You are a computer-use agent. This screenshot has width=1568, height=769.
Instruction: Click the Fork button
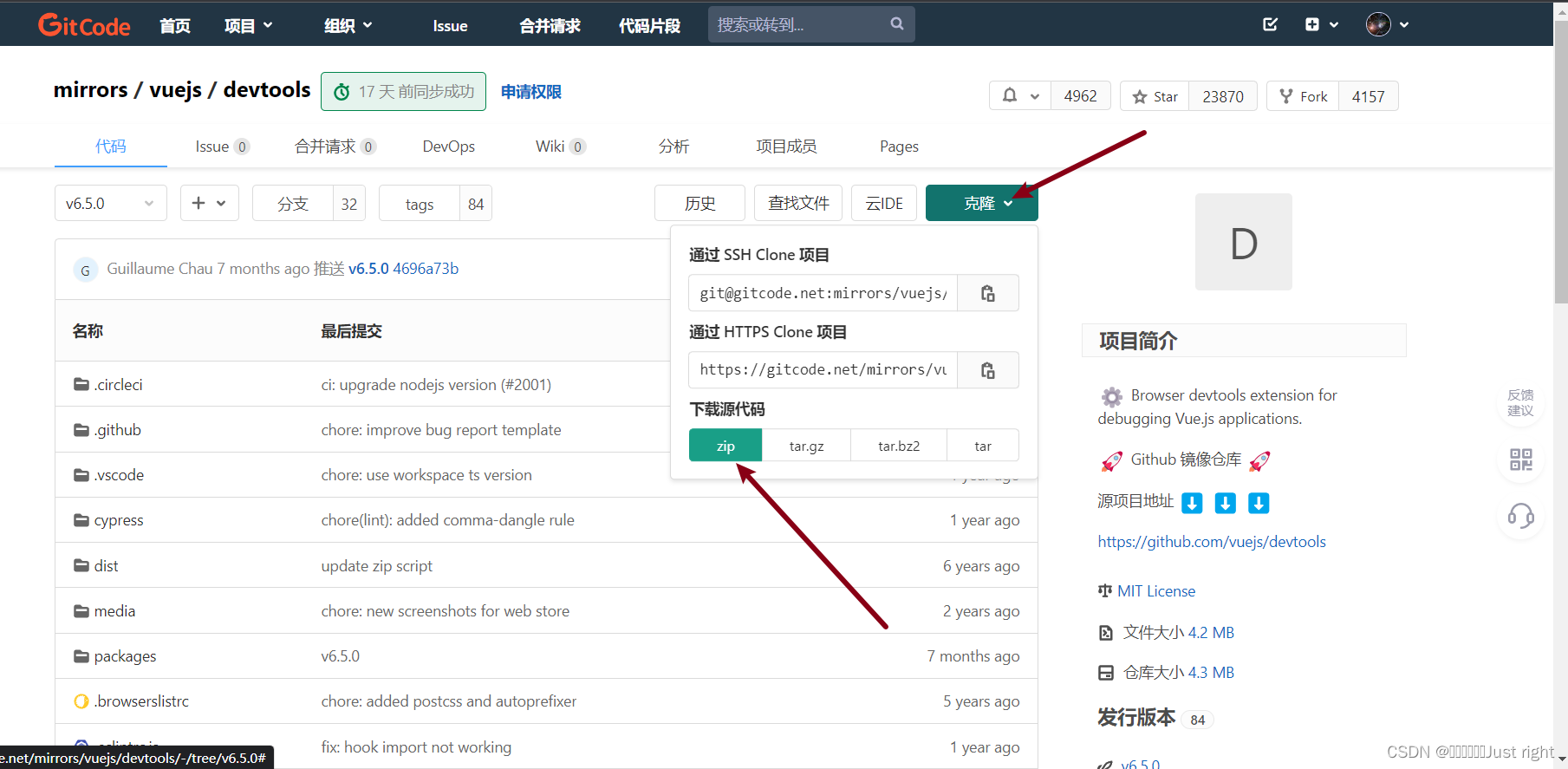pyautogui.click(x=1303, y=96)
